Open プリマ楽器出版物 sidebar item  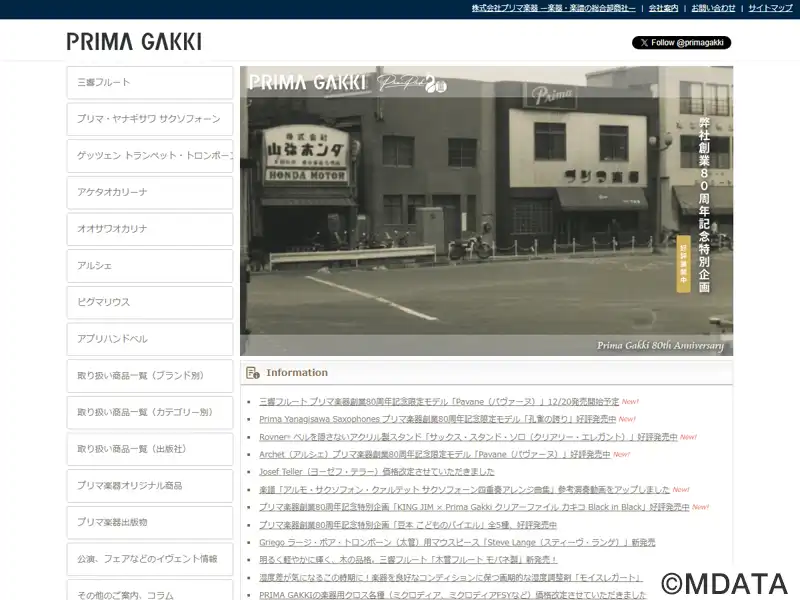pos(150,522)
